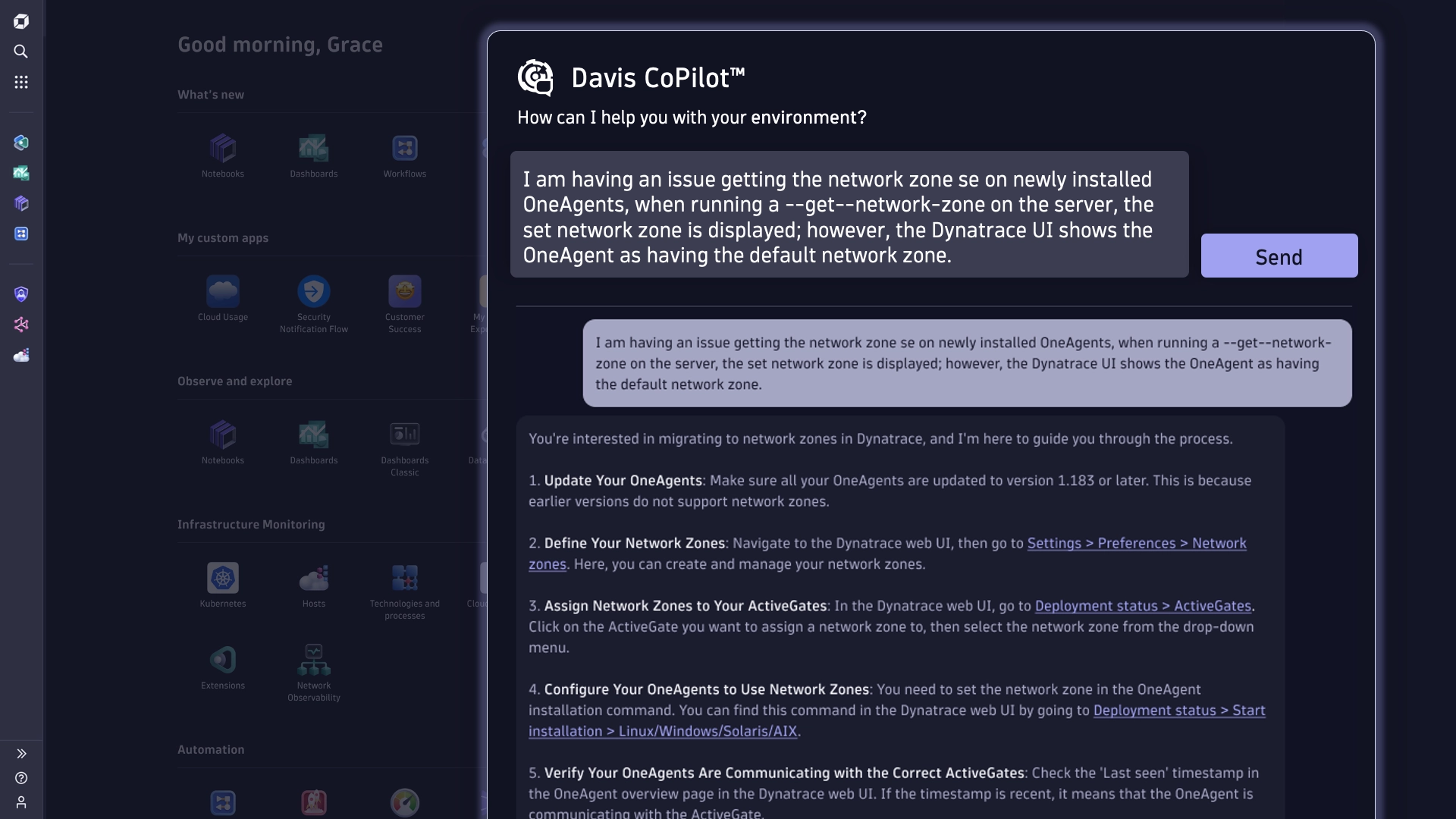This screenshot has width=1456, height=819.
Task: Launch the Kubernetes app
Action: click(223, 585)
